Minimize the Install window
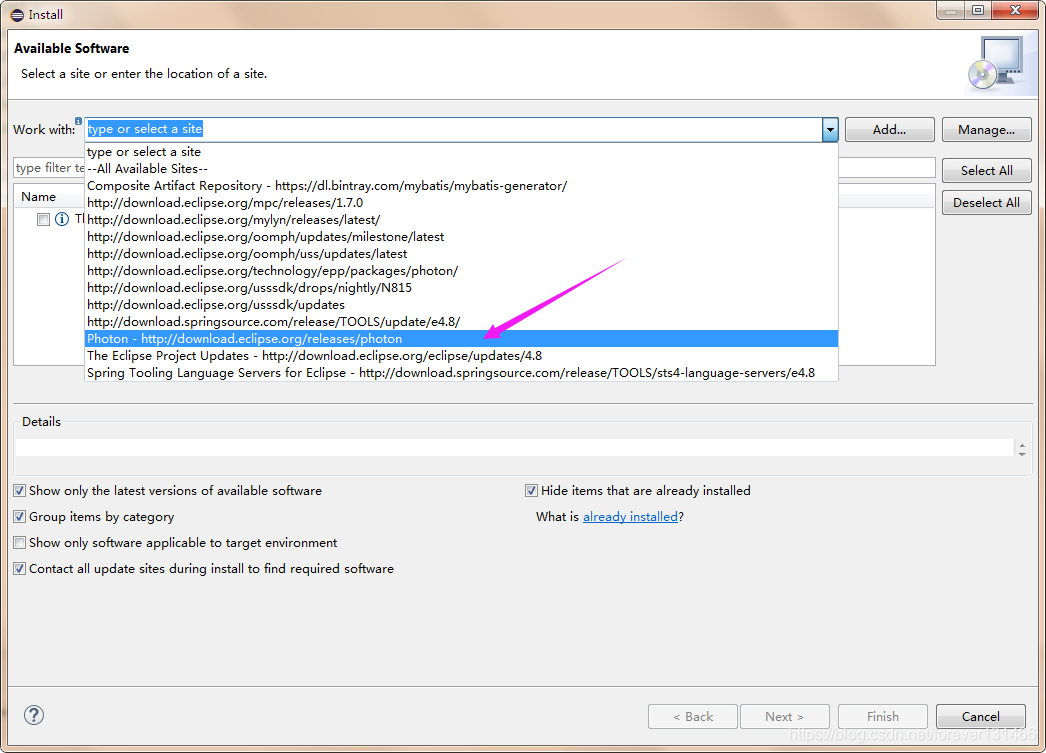The width and height of the screenshot is (1046, 753). 951,10
